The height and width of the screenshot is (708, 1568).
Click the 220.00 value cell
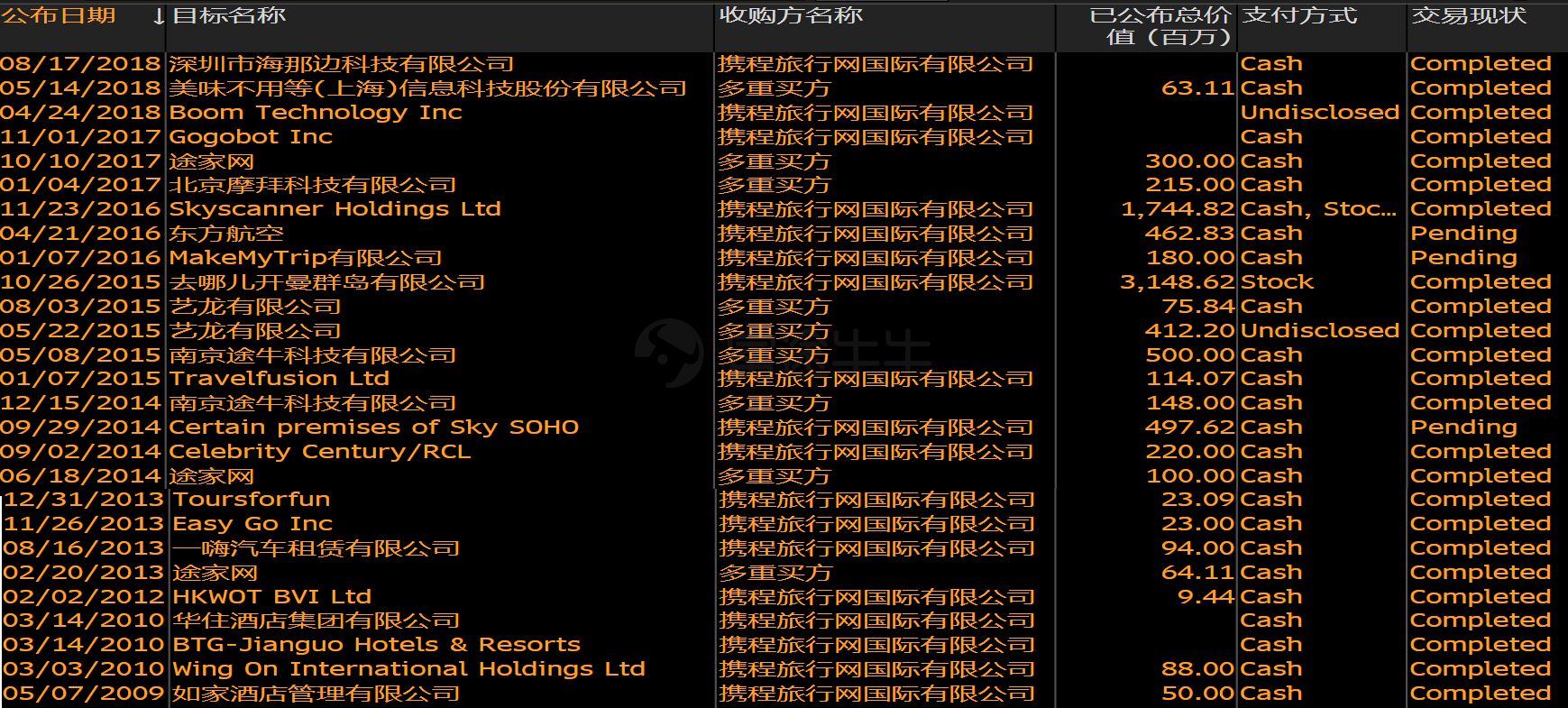coord(1189,452)
